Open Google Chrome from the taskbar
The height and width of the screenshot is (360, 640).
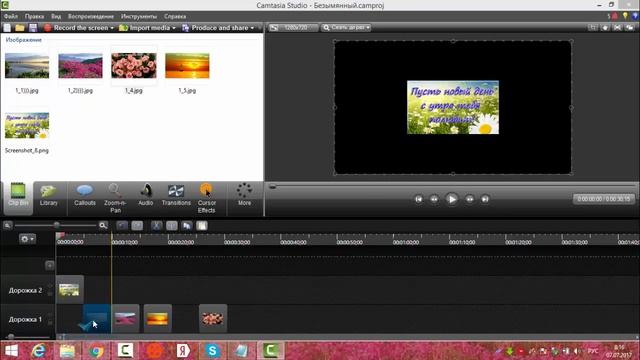pos(96,351)
